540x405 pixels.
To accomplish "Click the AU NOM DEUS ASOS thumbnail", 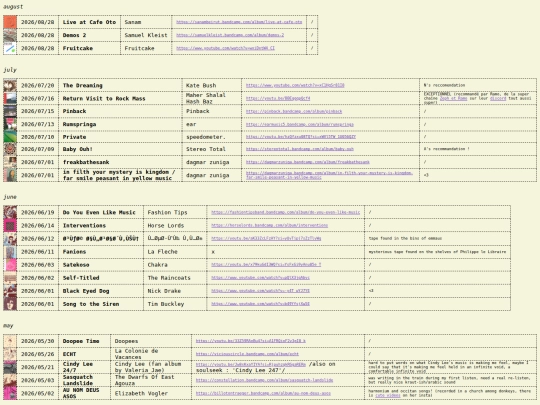I will [x=10, y=394].
